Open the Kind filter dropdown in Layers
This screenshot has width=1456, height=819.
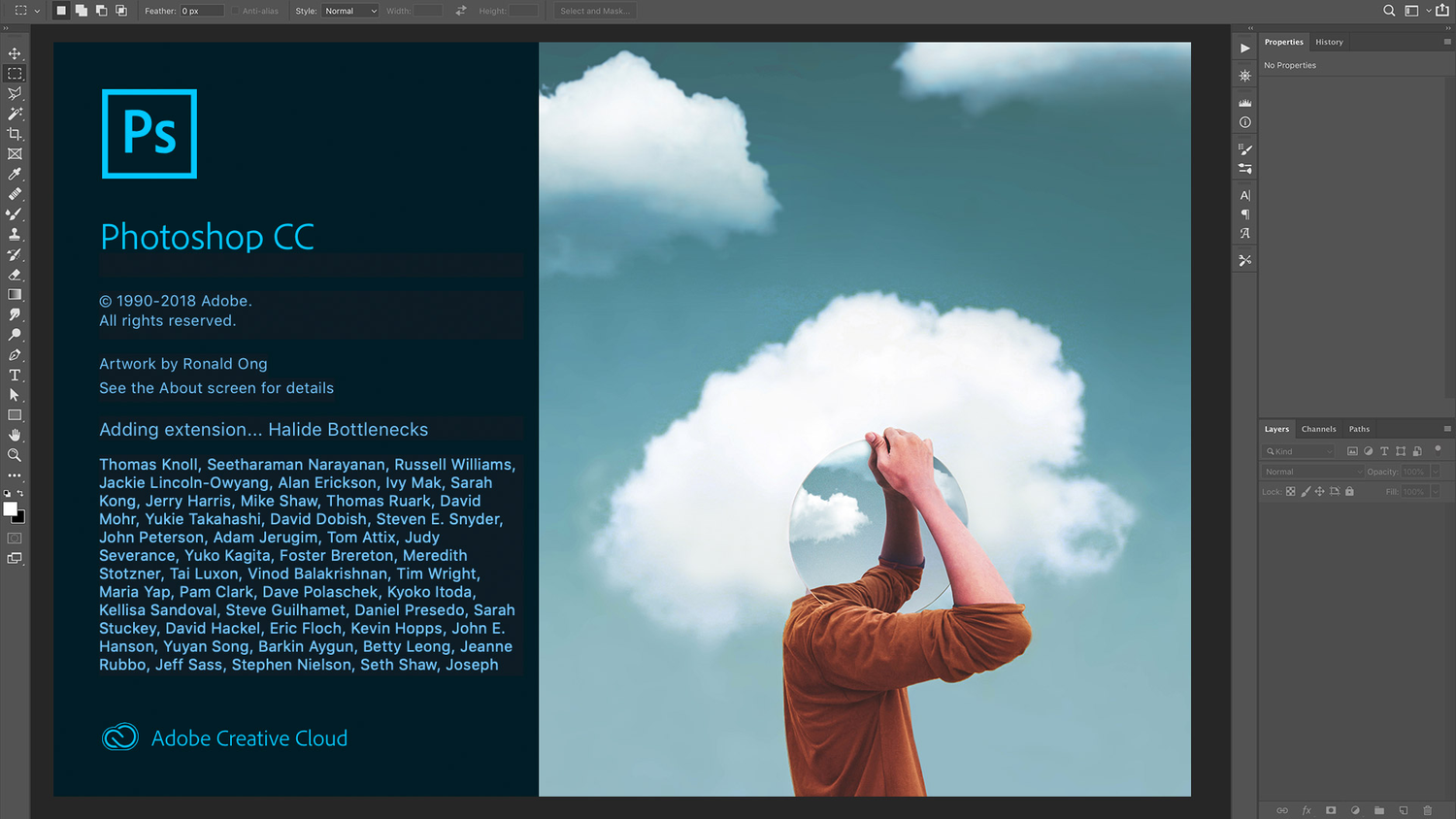pos(1300,451)
